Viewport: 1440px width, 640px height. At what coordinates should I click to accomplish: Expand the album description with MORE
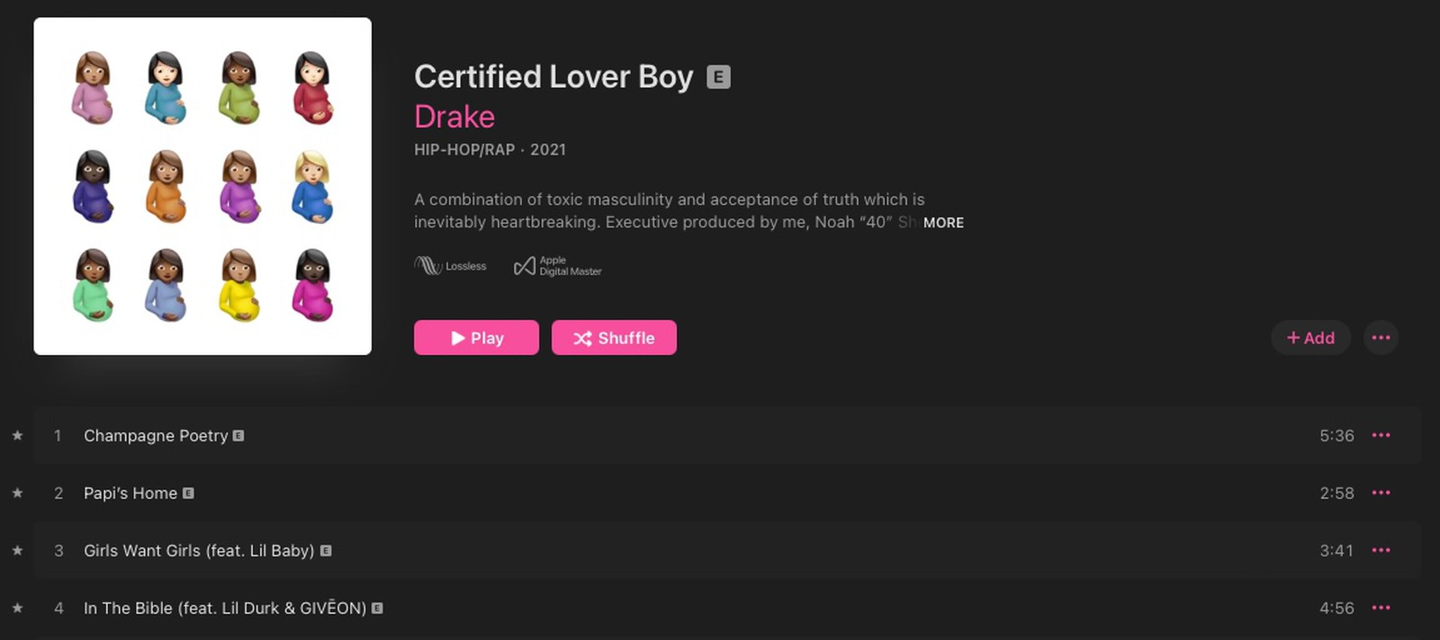coord(943,223)
